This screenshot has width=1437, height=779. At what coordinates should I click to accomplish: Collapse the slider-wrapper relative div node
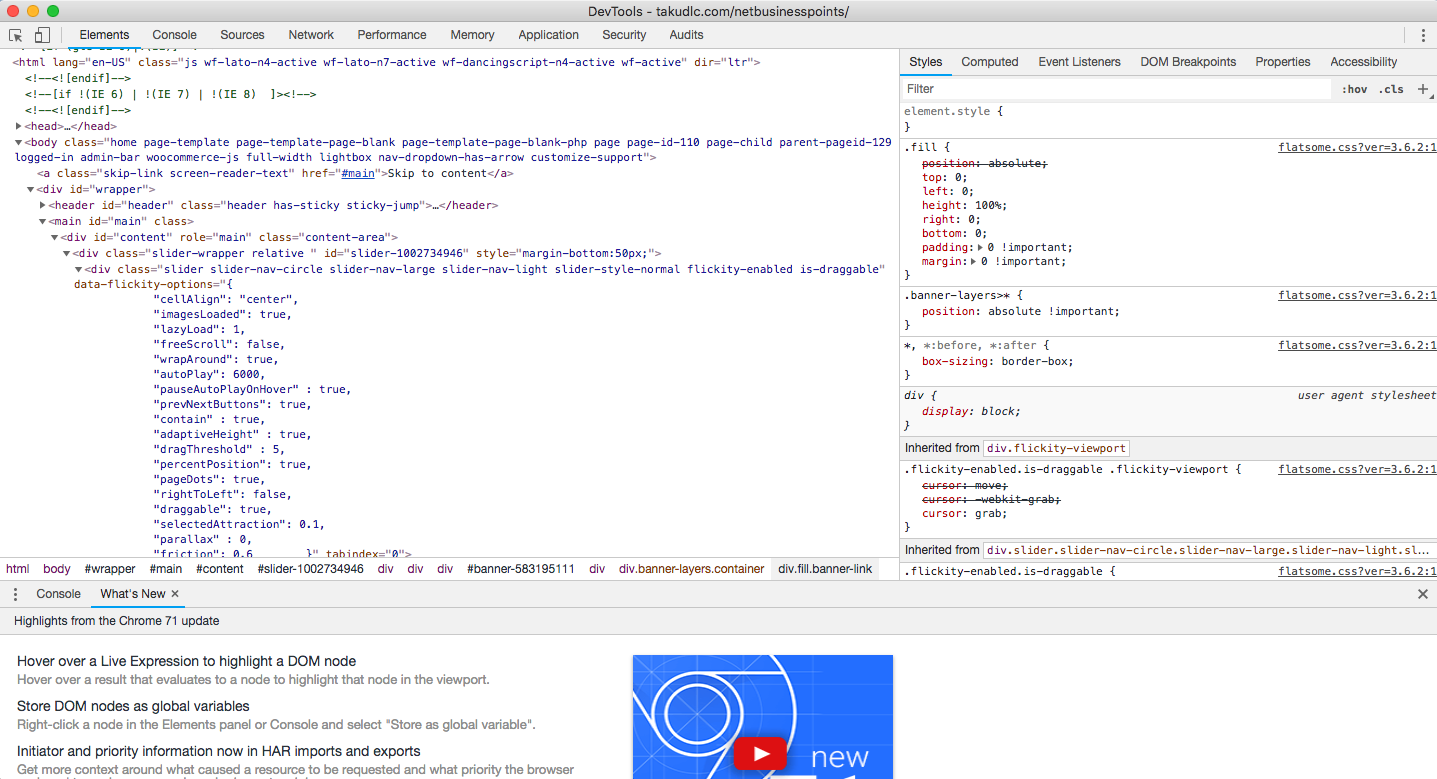click(67, 253)
